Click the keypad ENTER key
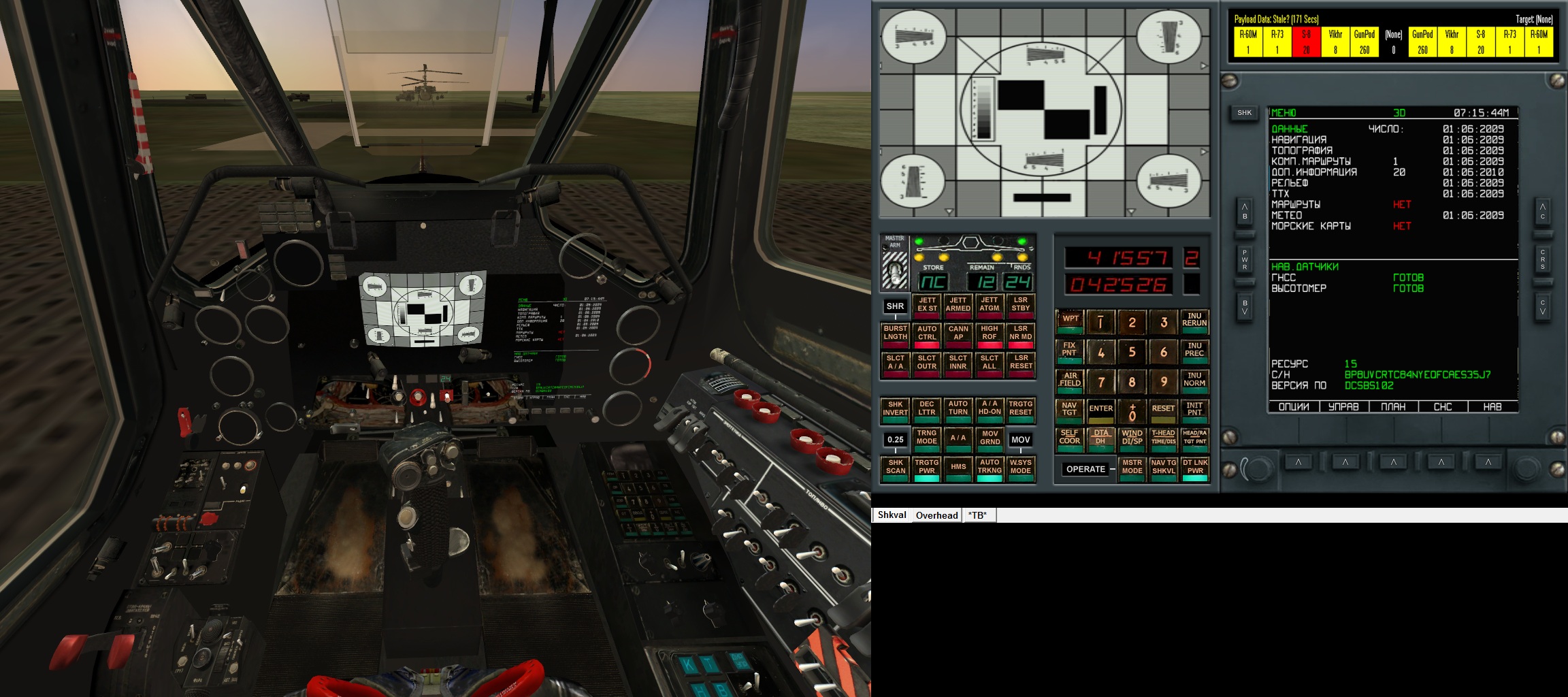 point(1101,410)
